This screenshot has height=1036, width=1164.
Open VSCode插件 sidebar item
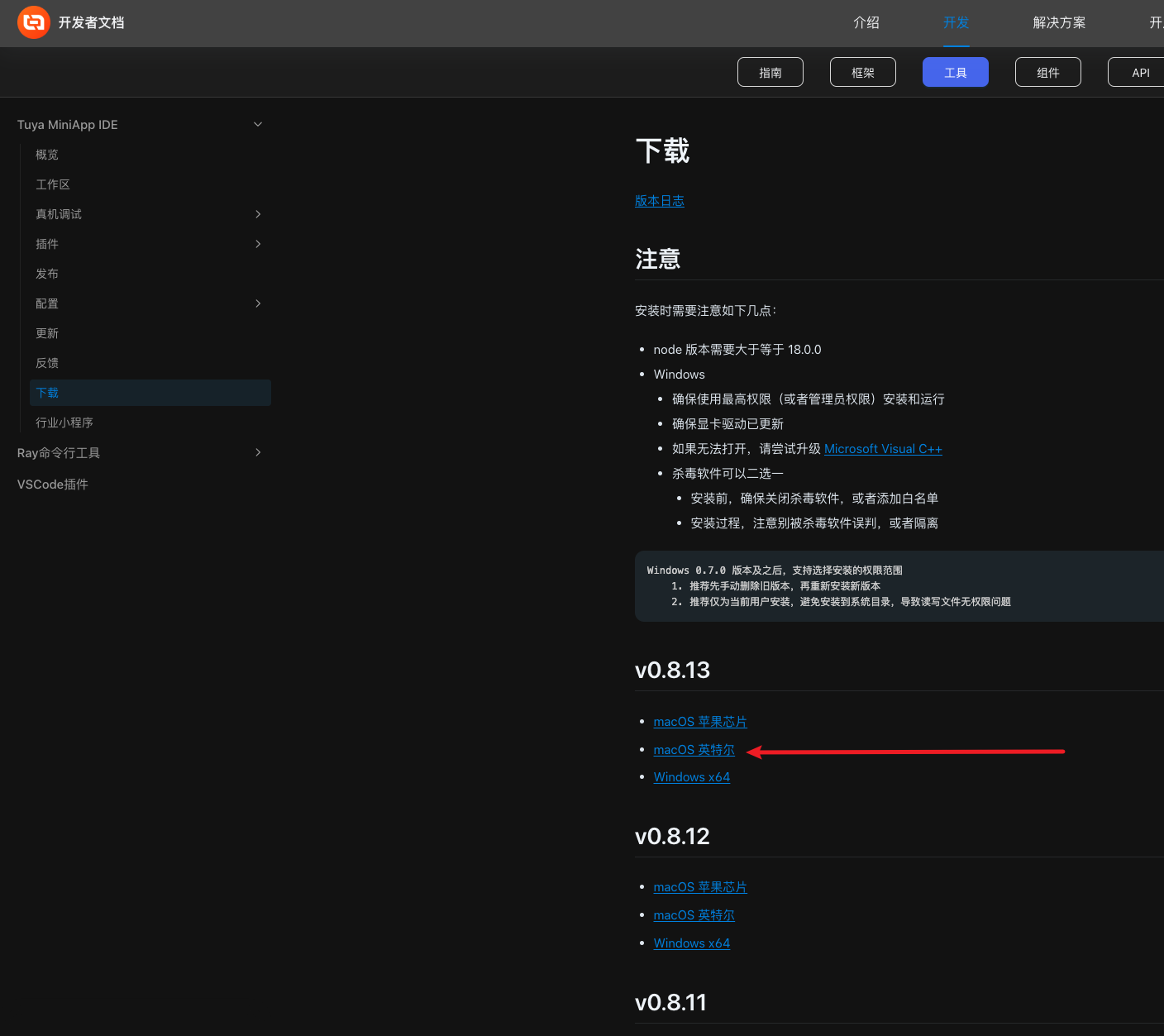coord(53,485)
